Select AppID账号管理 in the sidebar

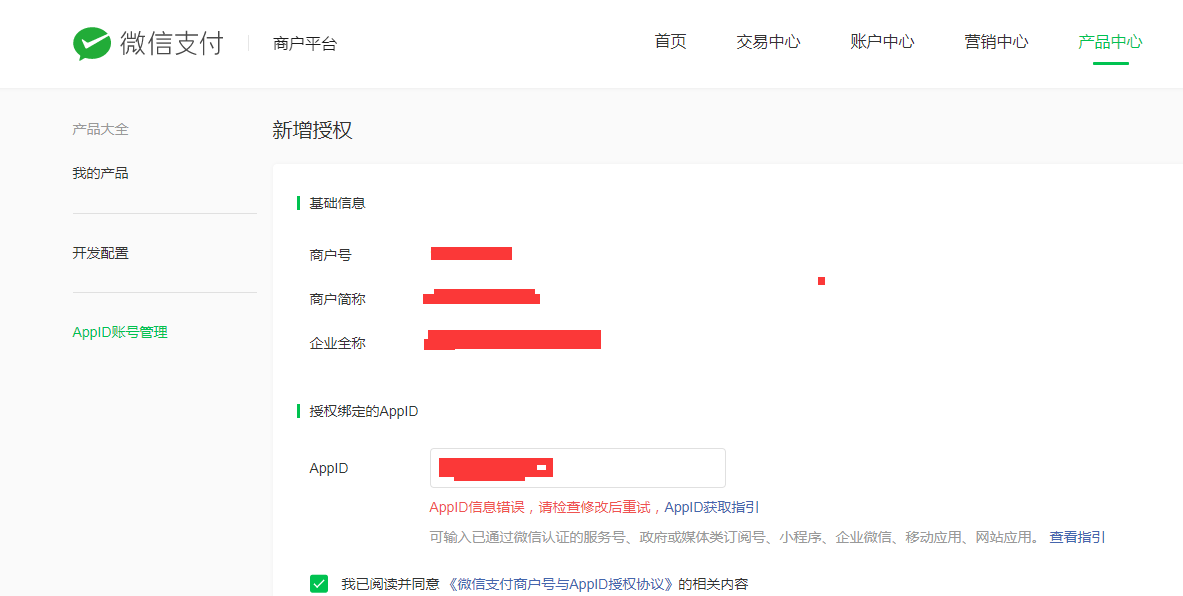[x=120, y=333]
